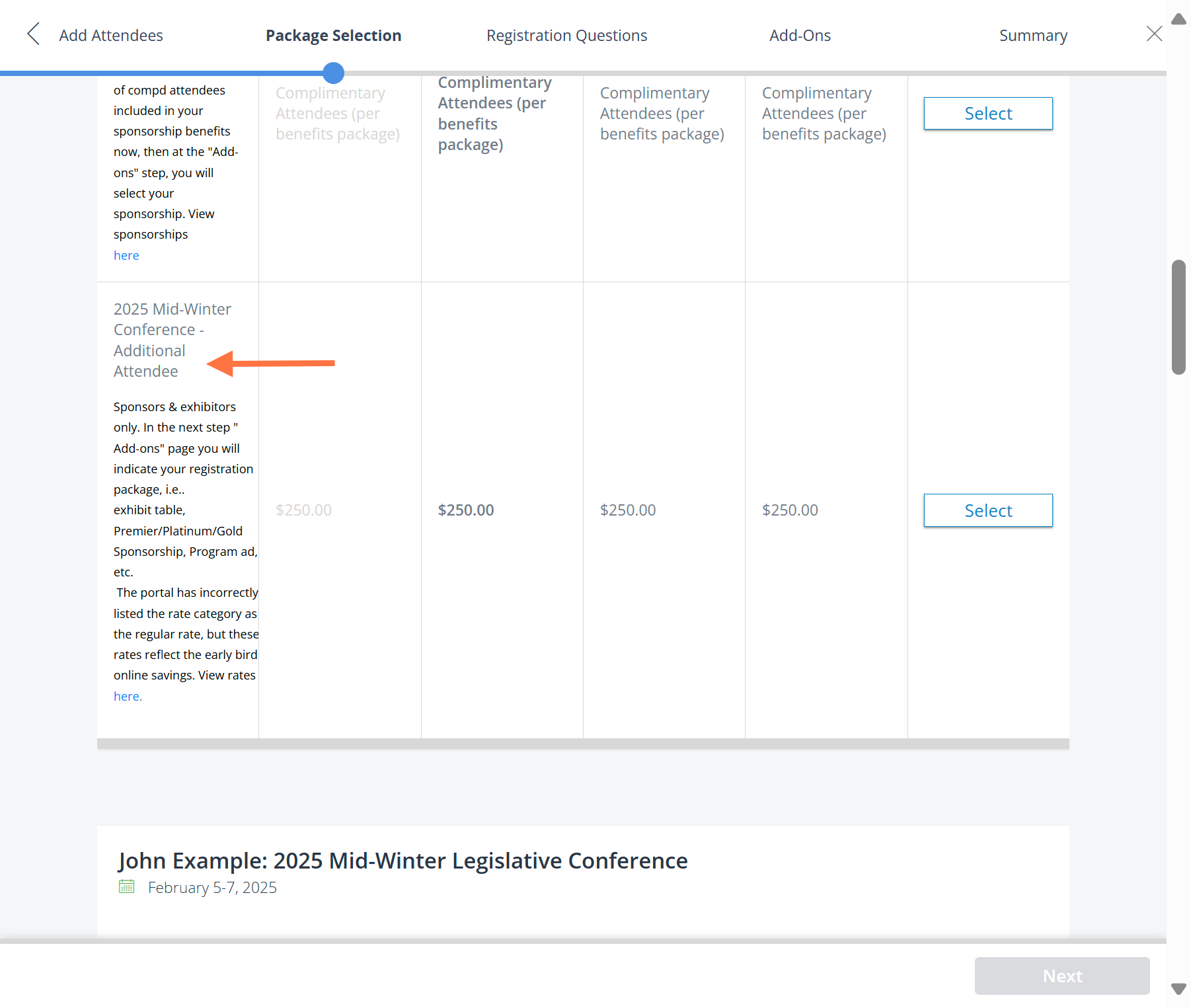
Task: Click the faded $250.00 price in first column
Action: (x=303, y=510)
